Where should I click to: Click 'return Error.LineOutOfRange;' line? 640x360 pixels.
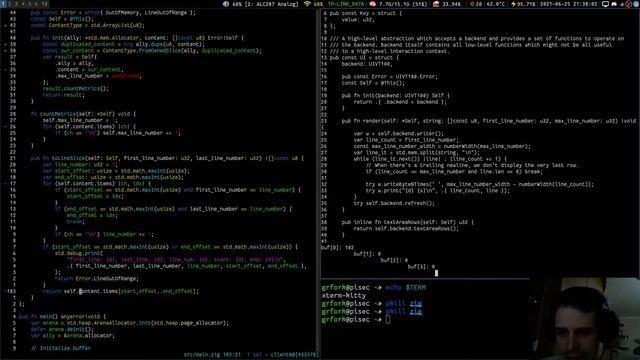pyautogui.click(x=96, y=279)
